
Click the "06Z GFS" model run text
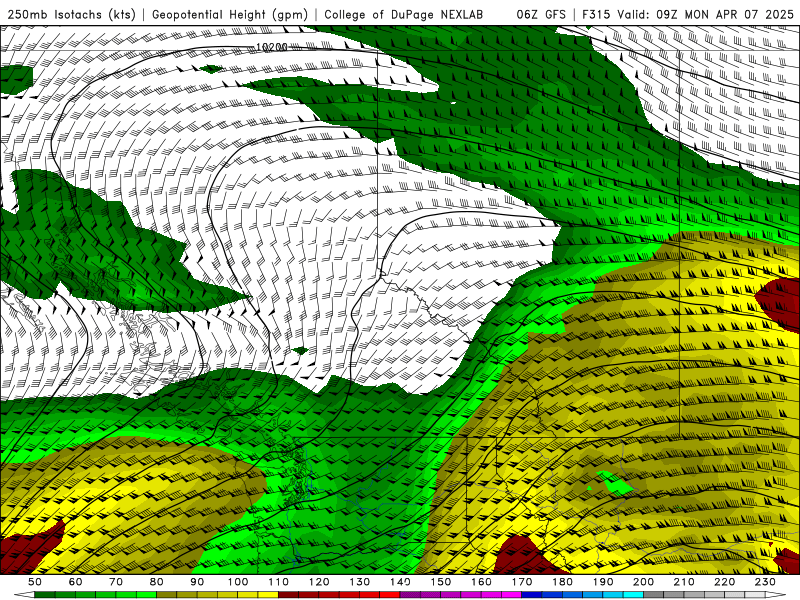coord(541,15)
